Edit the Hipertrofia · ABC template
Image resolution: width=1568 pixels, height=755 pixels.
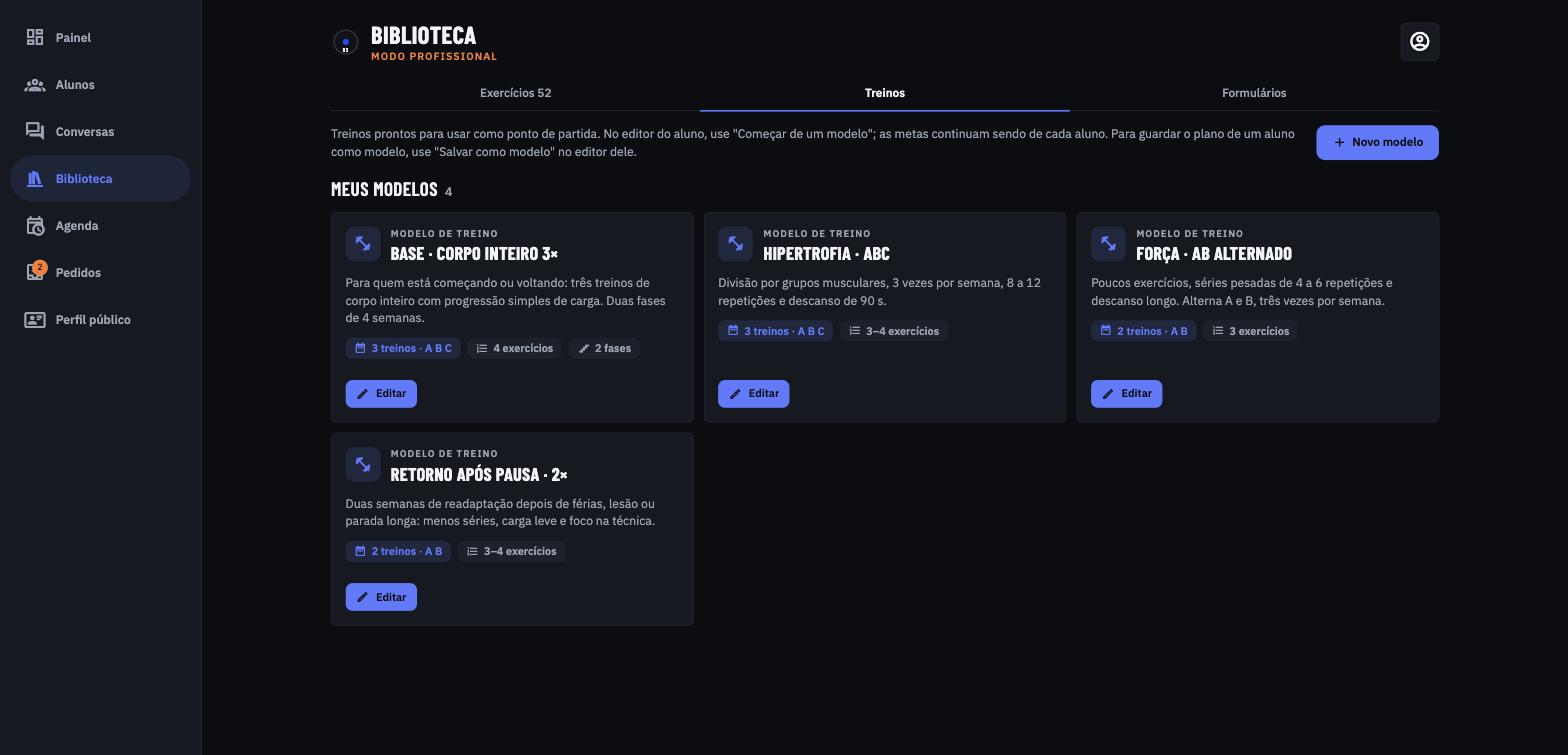754,394
